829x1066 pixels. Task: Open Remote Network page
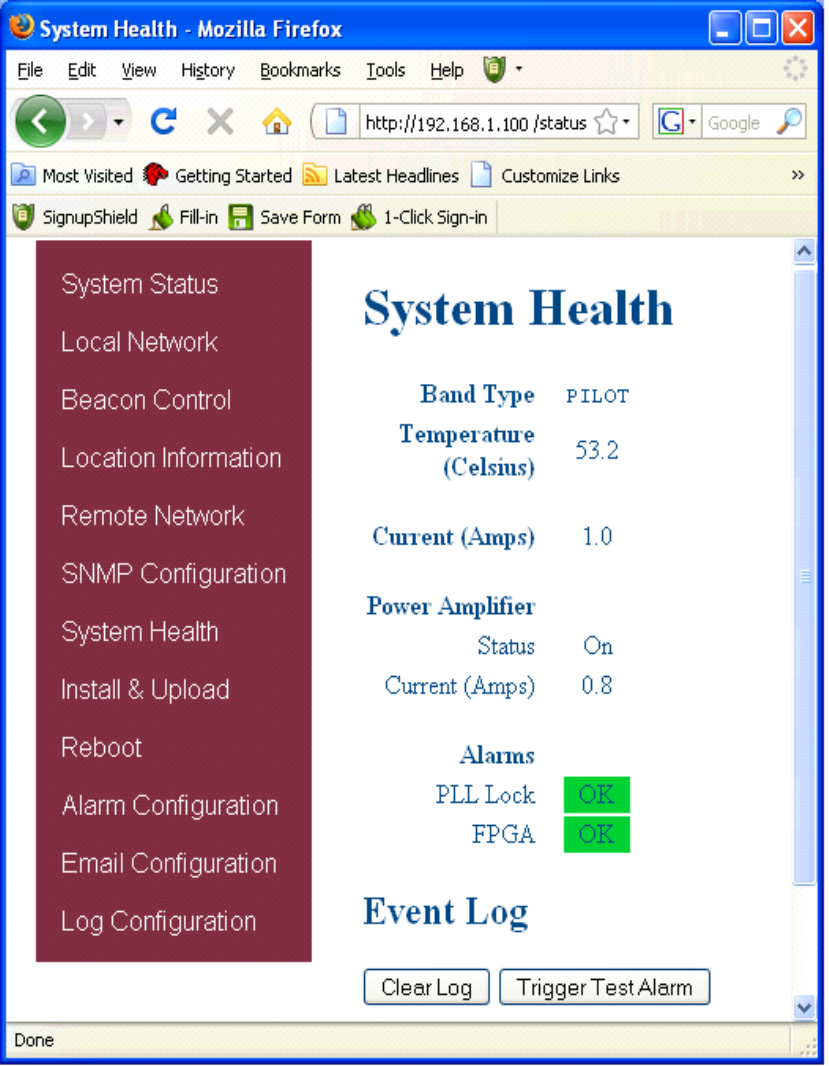[x=152, y=515]
